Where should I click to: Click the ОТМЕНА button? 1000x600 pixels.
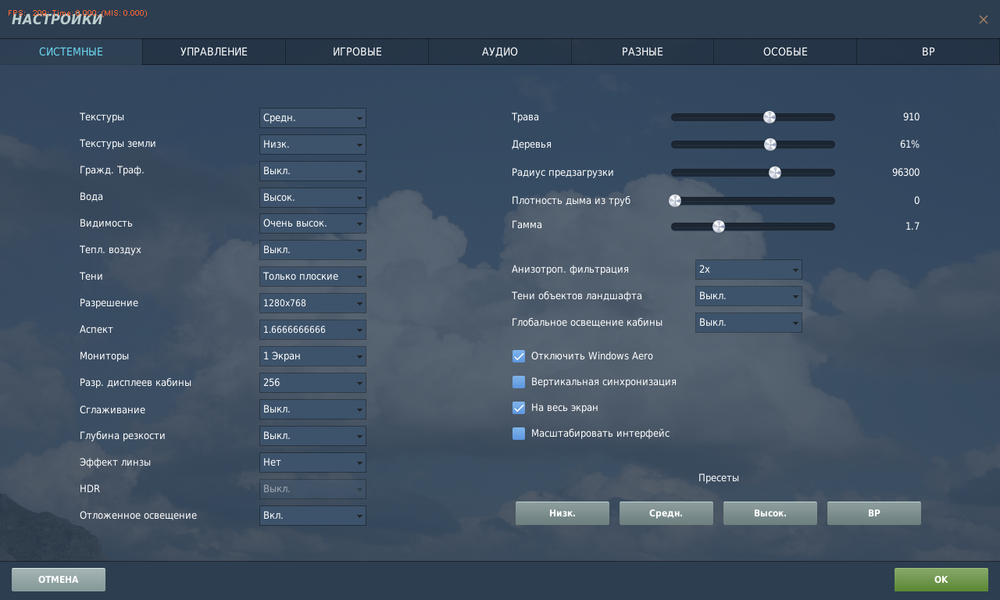(58, 580)
